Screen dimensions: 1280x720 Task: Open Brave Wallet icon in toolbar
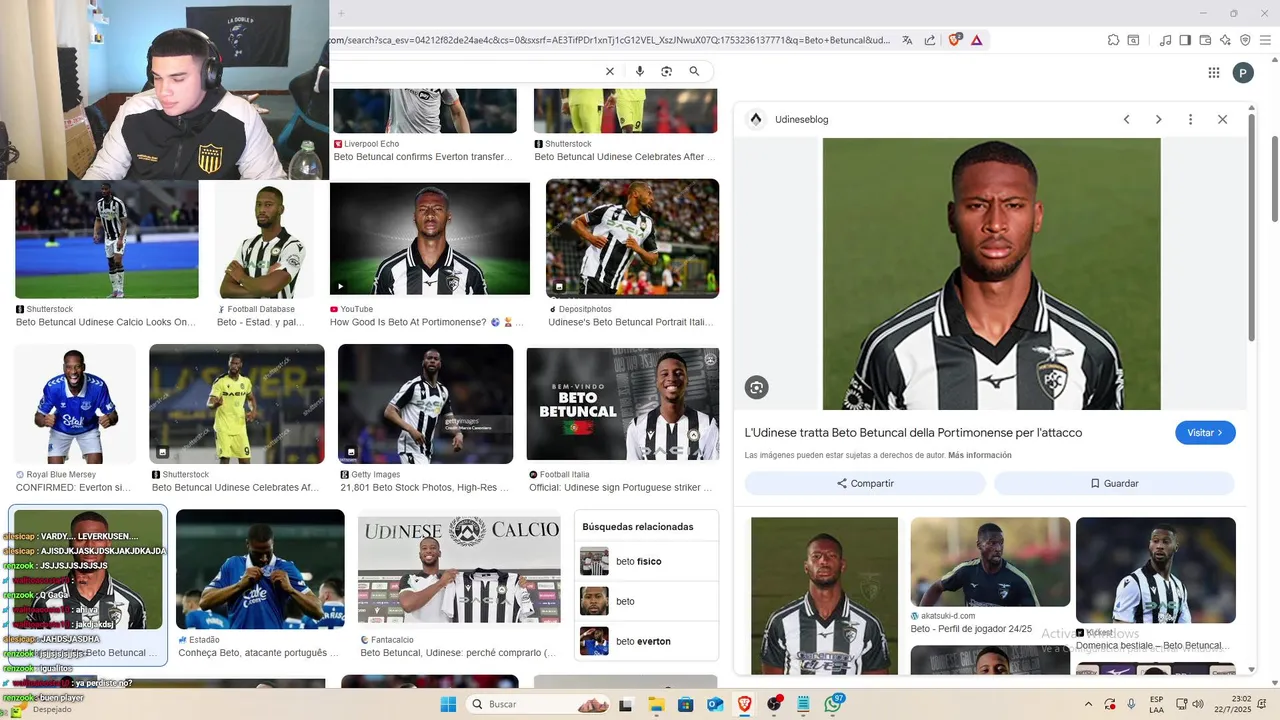(x=1205, y=40)
